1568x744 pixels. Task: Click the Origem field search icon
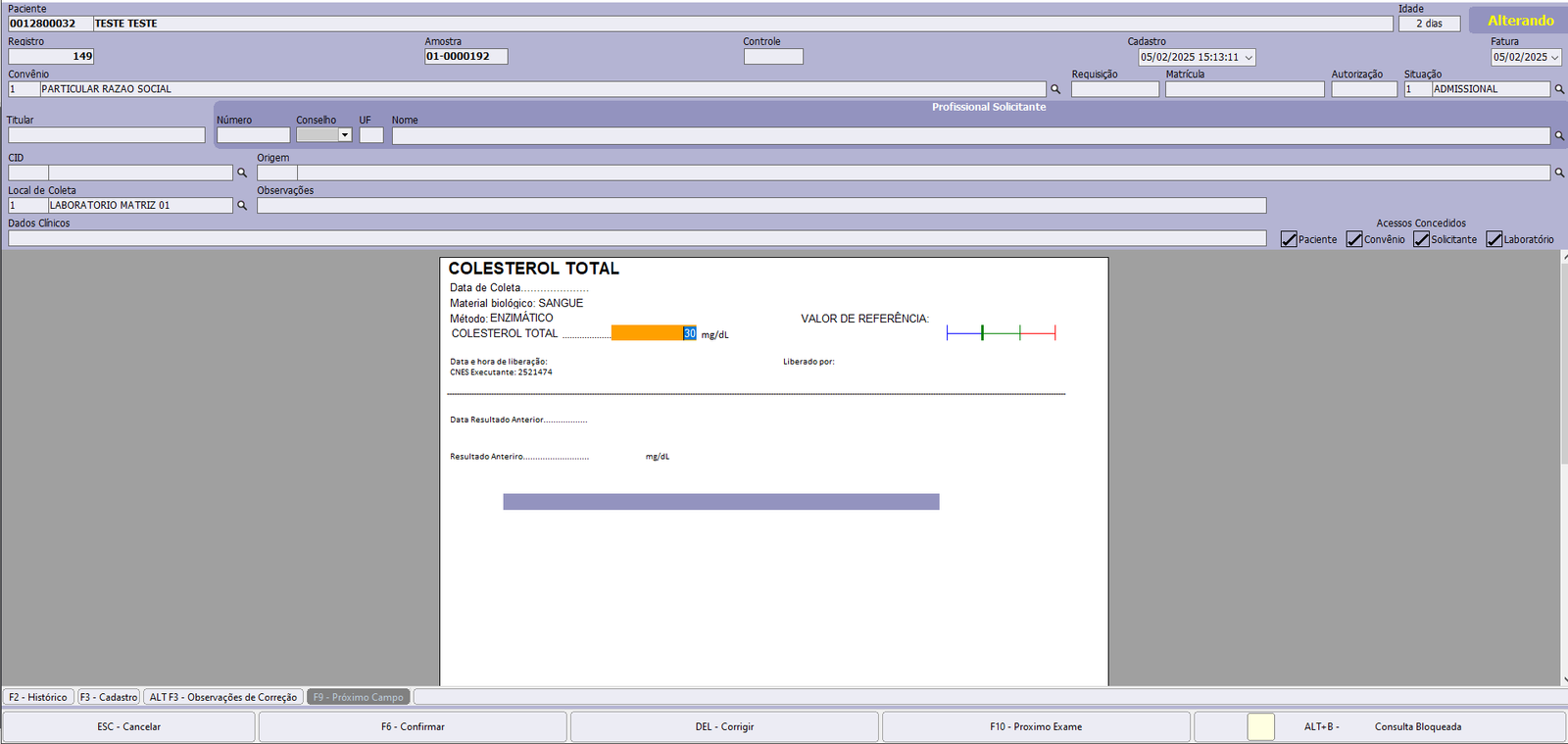pyautogui.click(x=1559, y=174)
